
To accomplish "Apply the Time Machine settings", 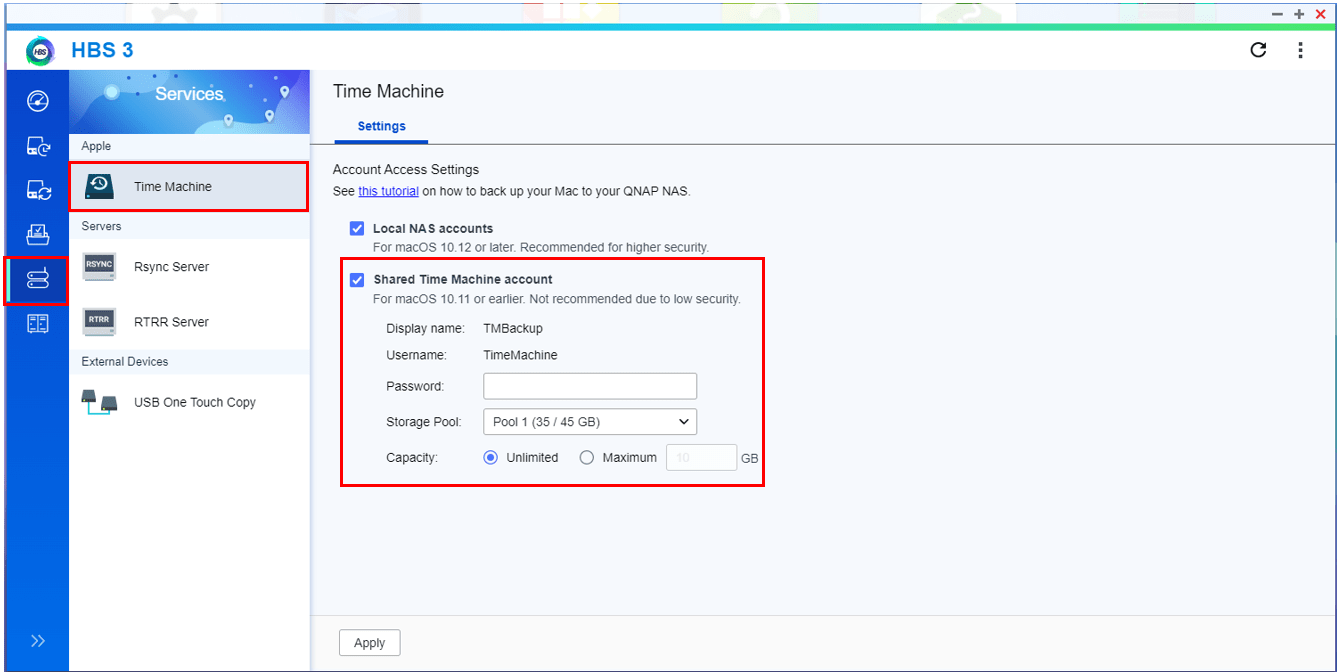I will coord(369,642).
